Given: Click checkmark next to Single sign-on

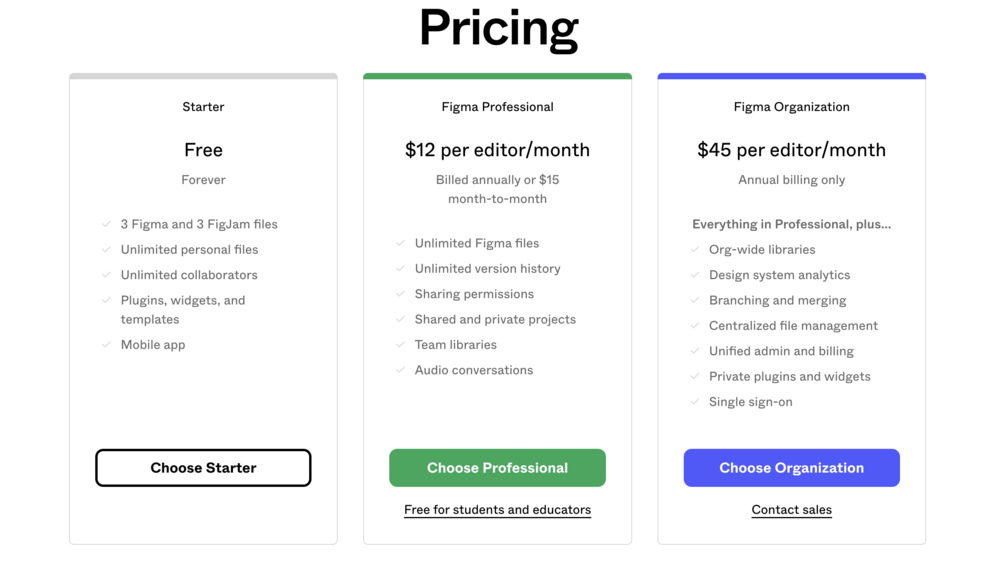Looking at the screenshot, I should 695,402.
